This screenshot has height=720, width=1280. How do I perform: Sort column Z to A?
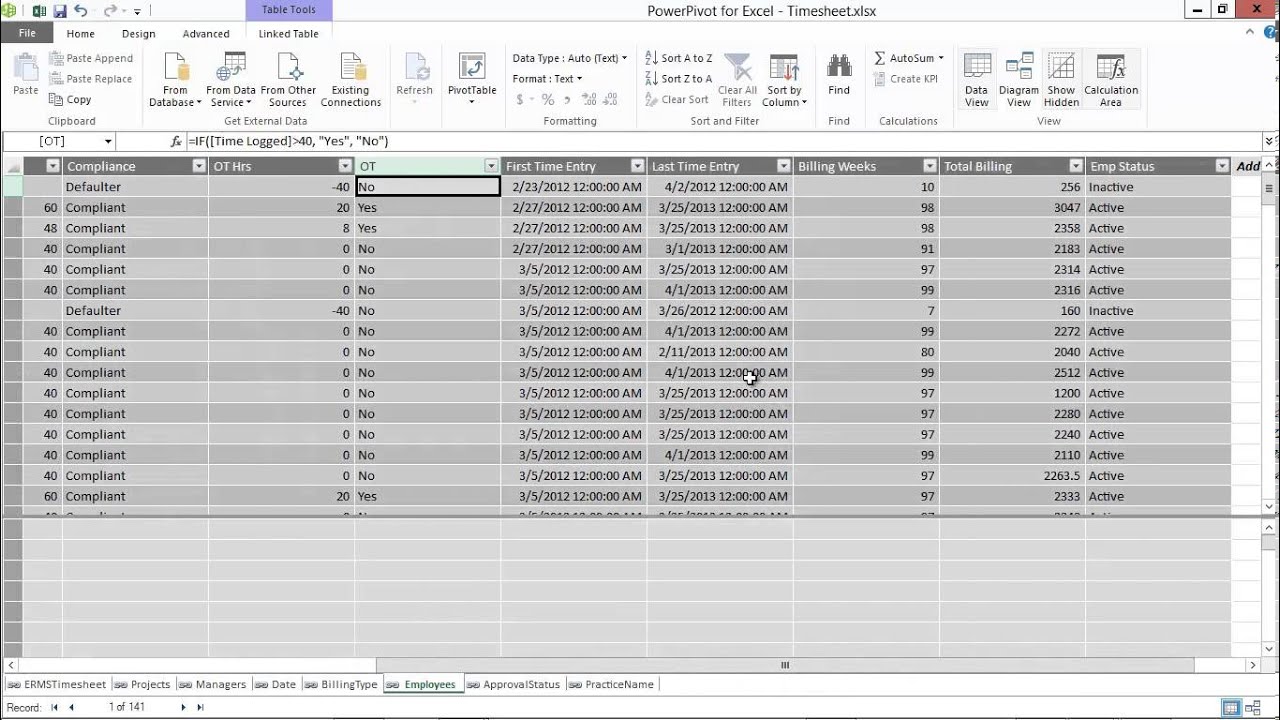coord(678,79)
